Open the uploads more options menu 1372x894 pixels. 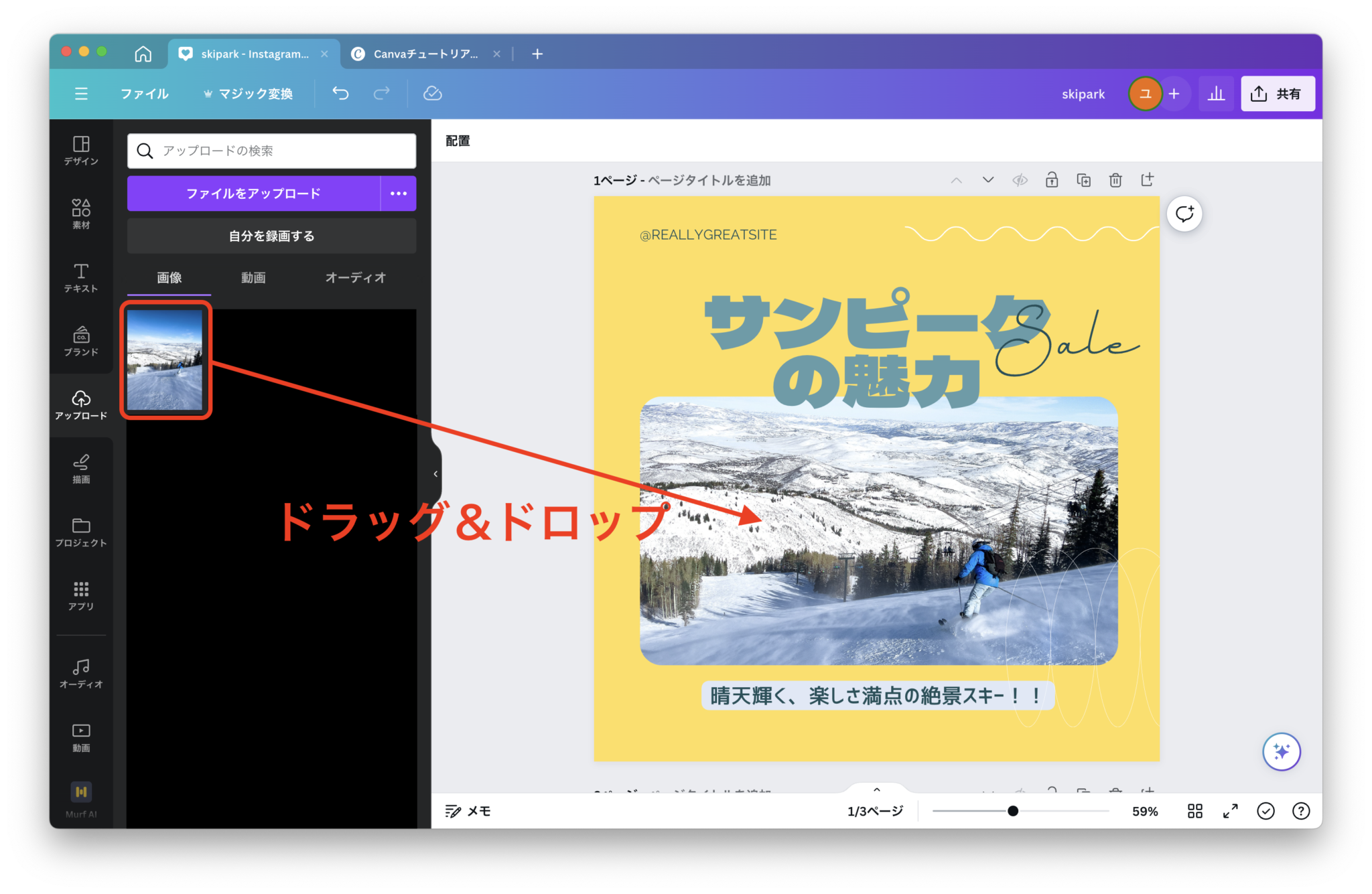tap(399, 193)
